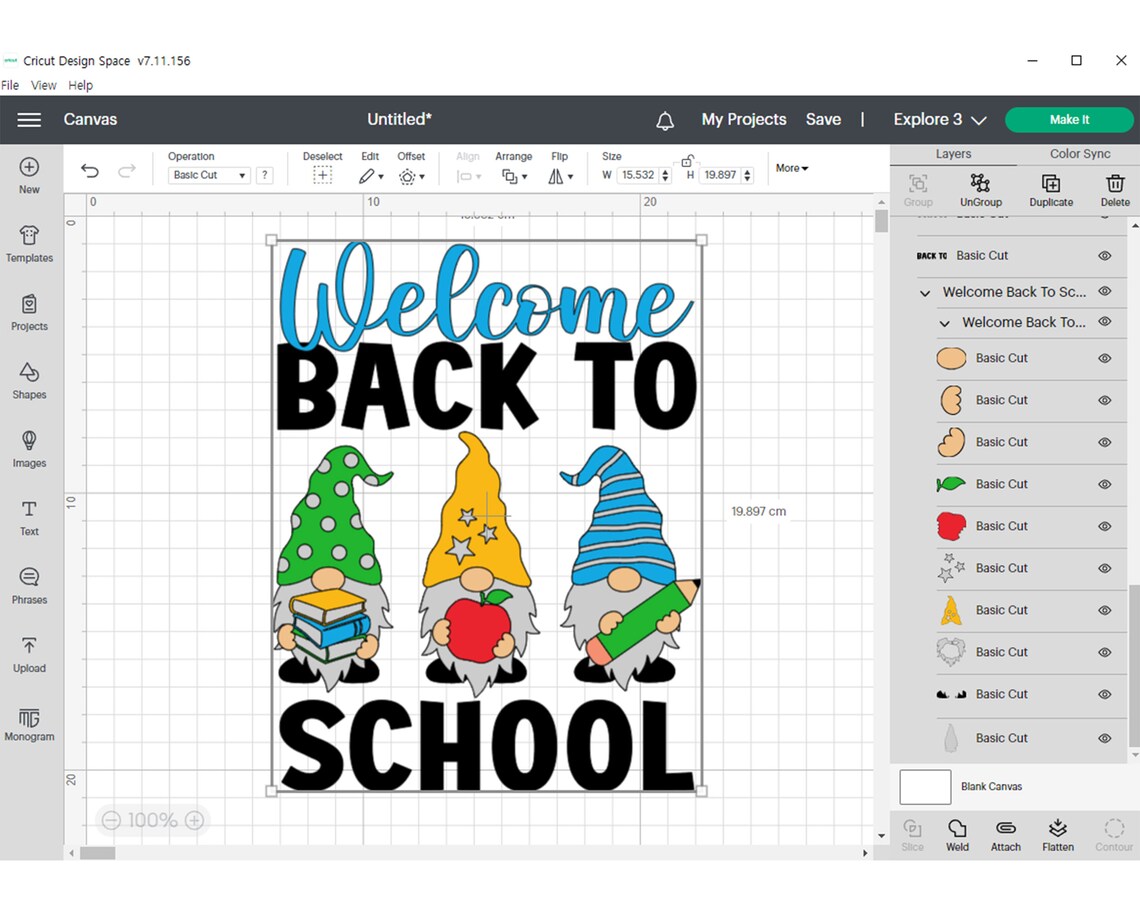Open the Upload panel
1140x912 pixels.
click(x=29, y=655)
